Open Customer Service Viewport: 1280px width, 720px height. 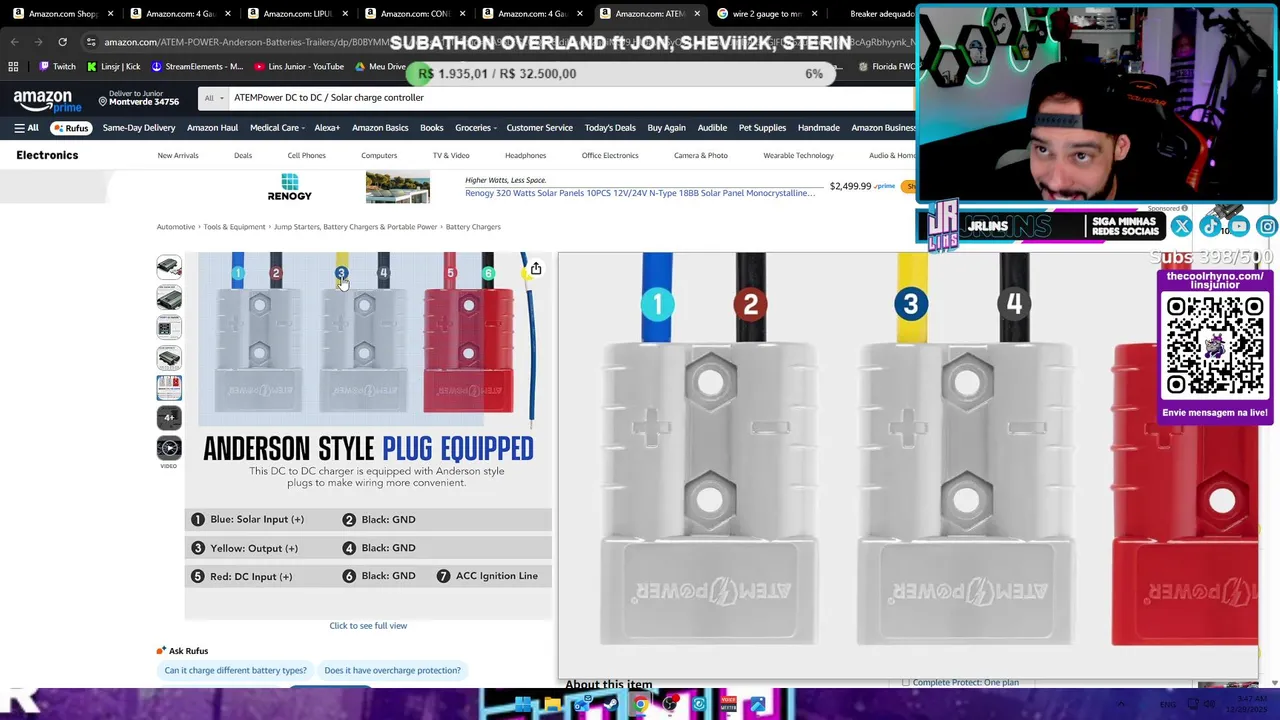(539, 128)
